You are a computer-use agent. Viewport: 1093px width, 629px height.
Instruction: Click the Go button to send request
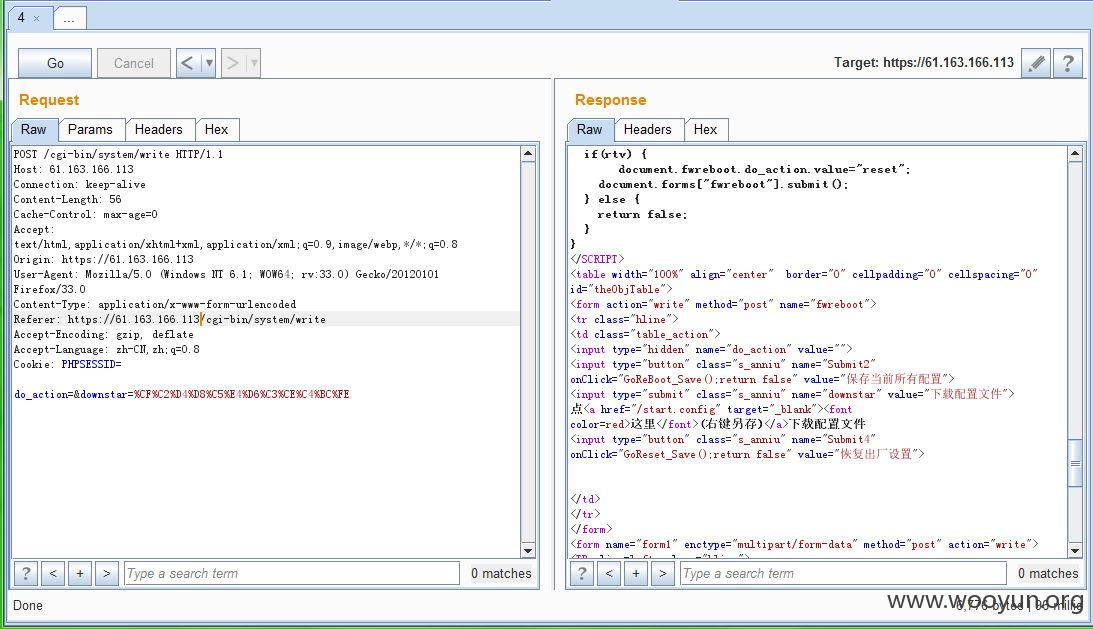tap(54, 63)
